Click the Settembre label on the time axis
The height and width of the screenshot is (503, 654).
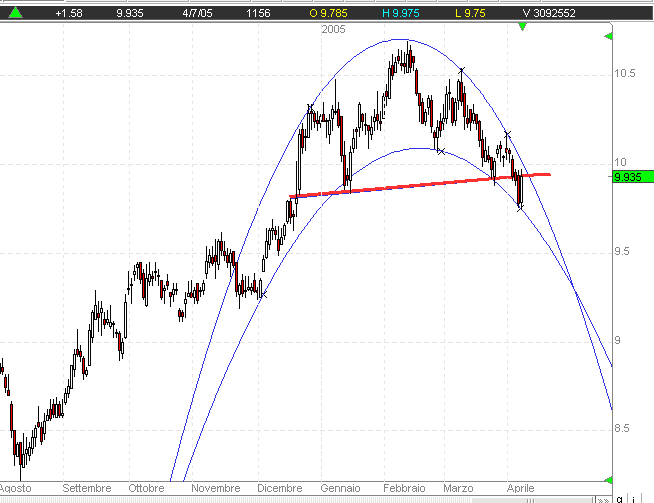[x=86, y=488]
